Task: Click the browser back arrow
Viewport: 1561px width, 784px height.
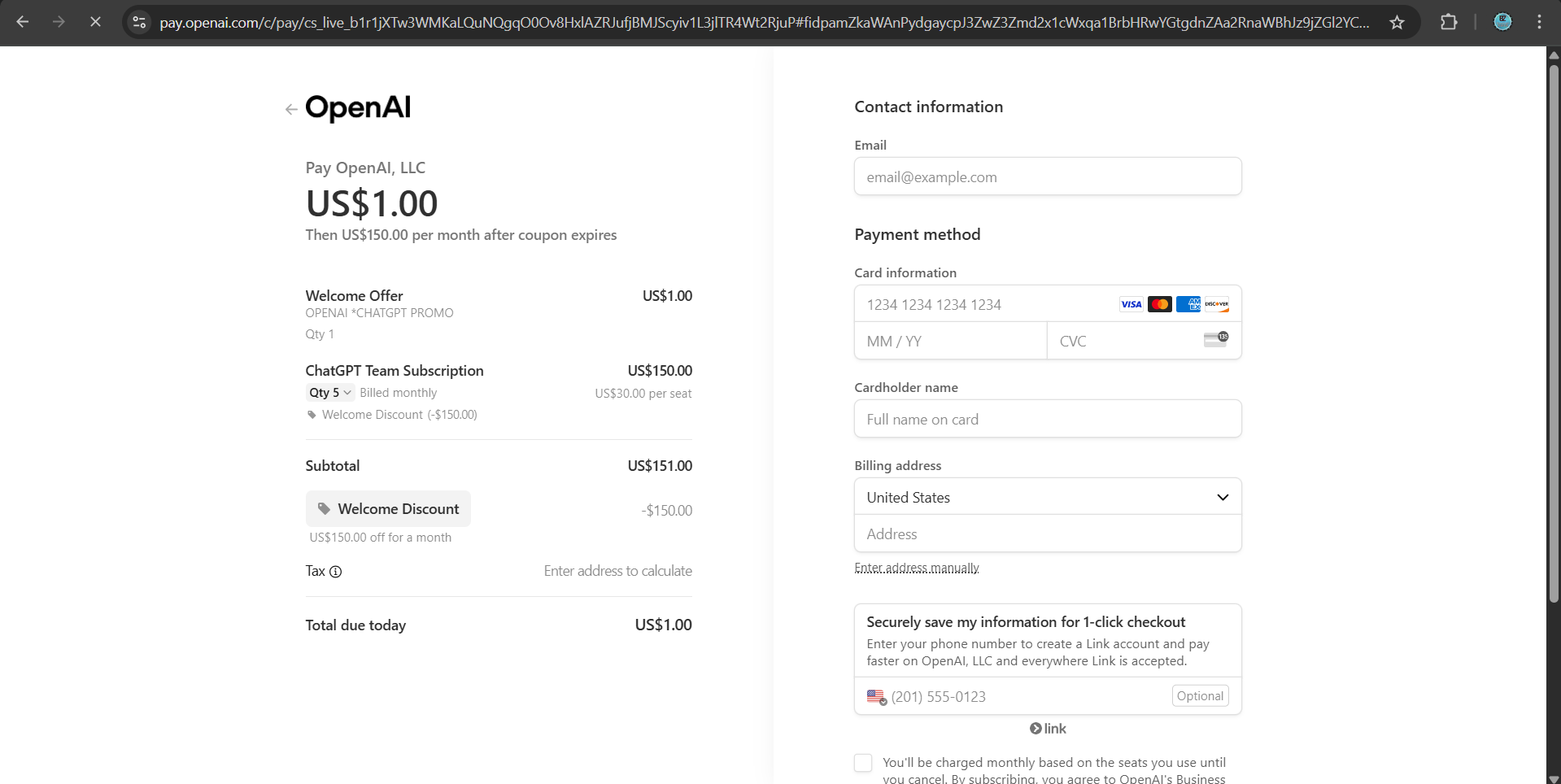Action: click(23, 22)
